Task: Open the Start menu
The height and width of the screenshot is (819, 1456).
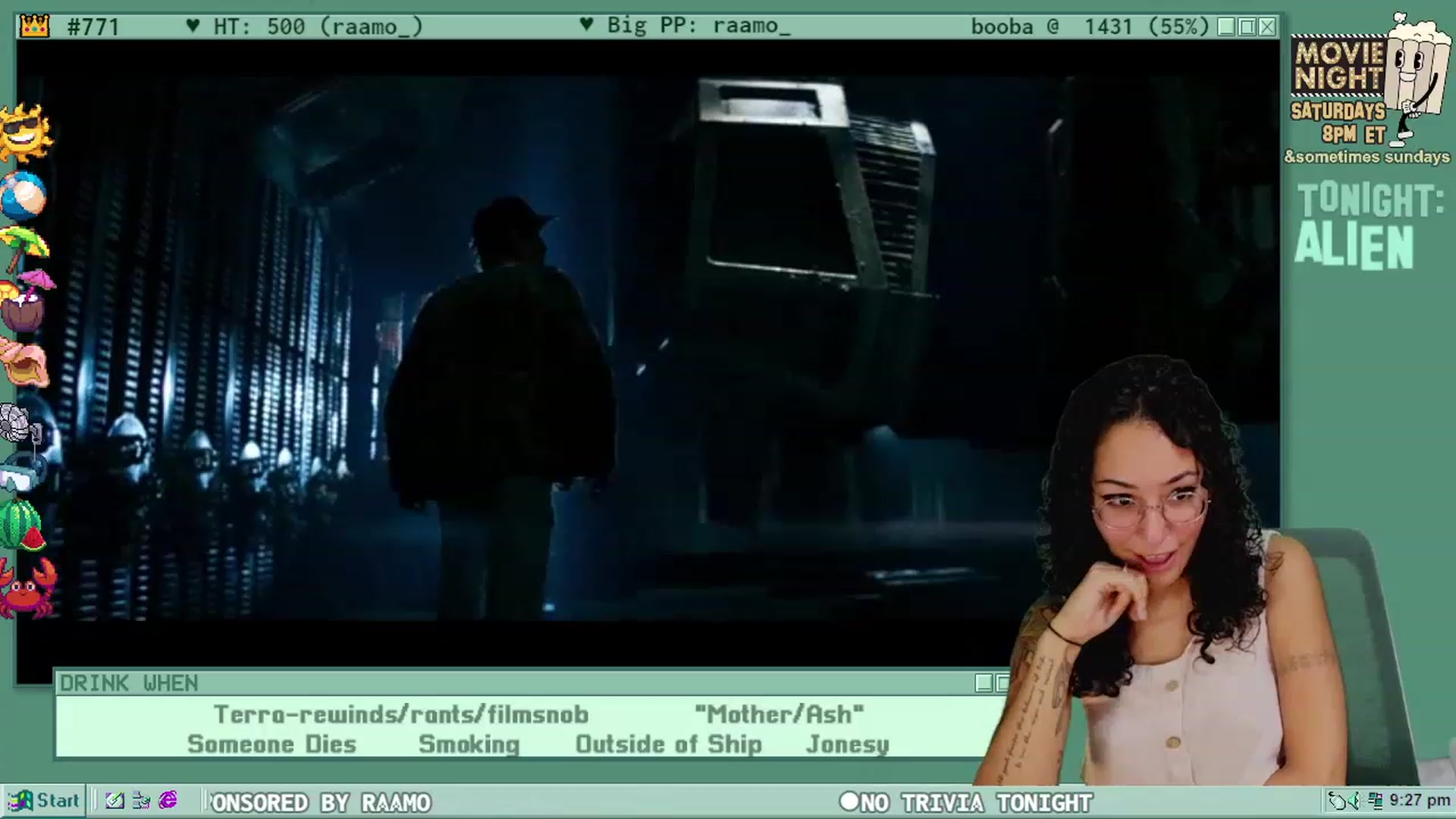Action: [43, 801]
